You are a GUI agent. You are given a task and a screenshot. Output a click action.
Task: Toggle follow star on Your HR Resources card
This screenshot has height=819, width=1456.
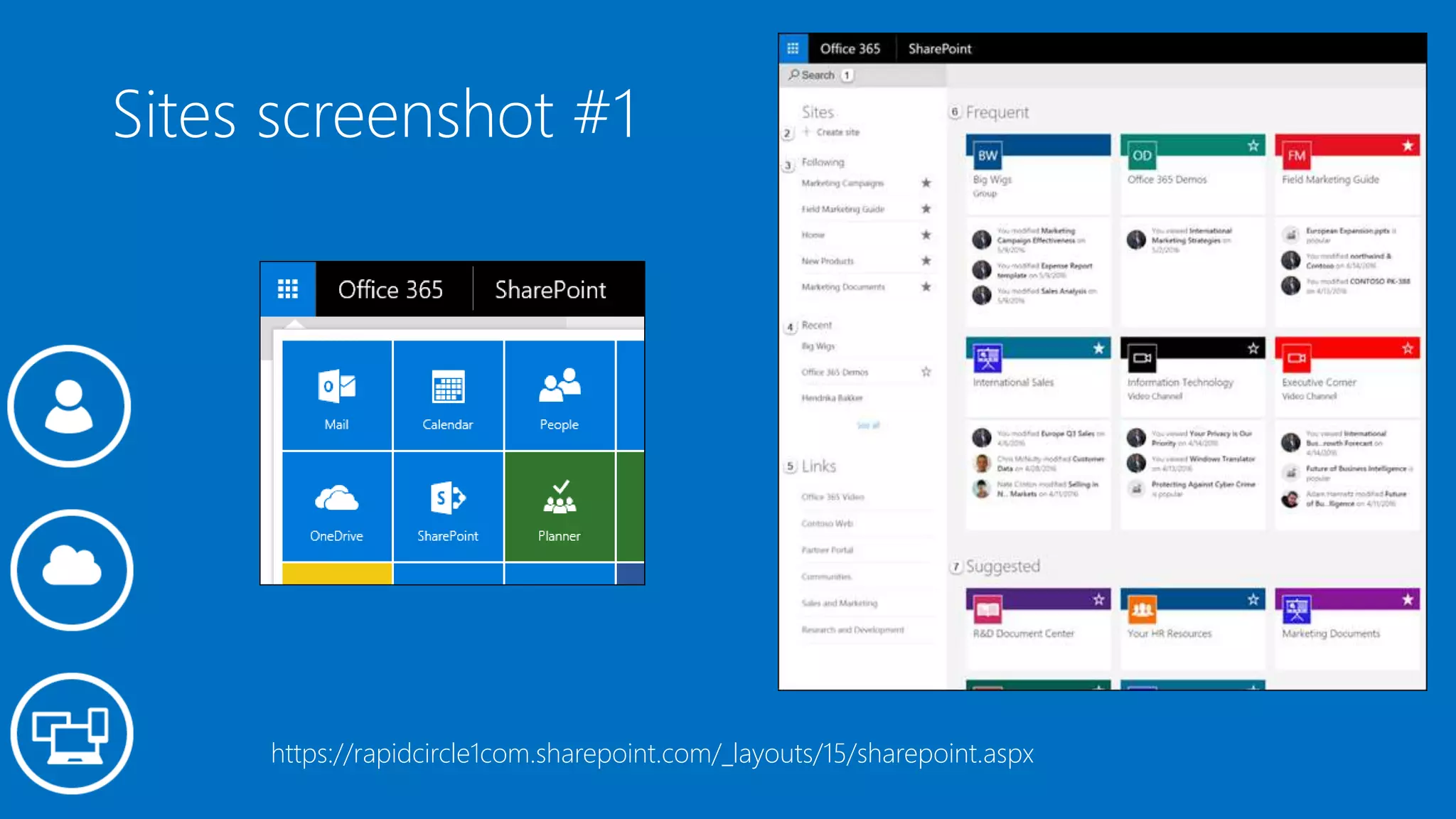click(1253, 600)
